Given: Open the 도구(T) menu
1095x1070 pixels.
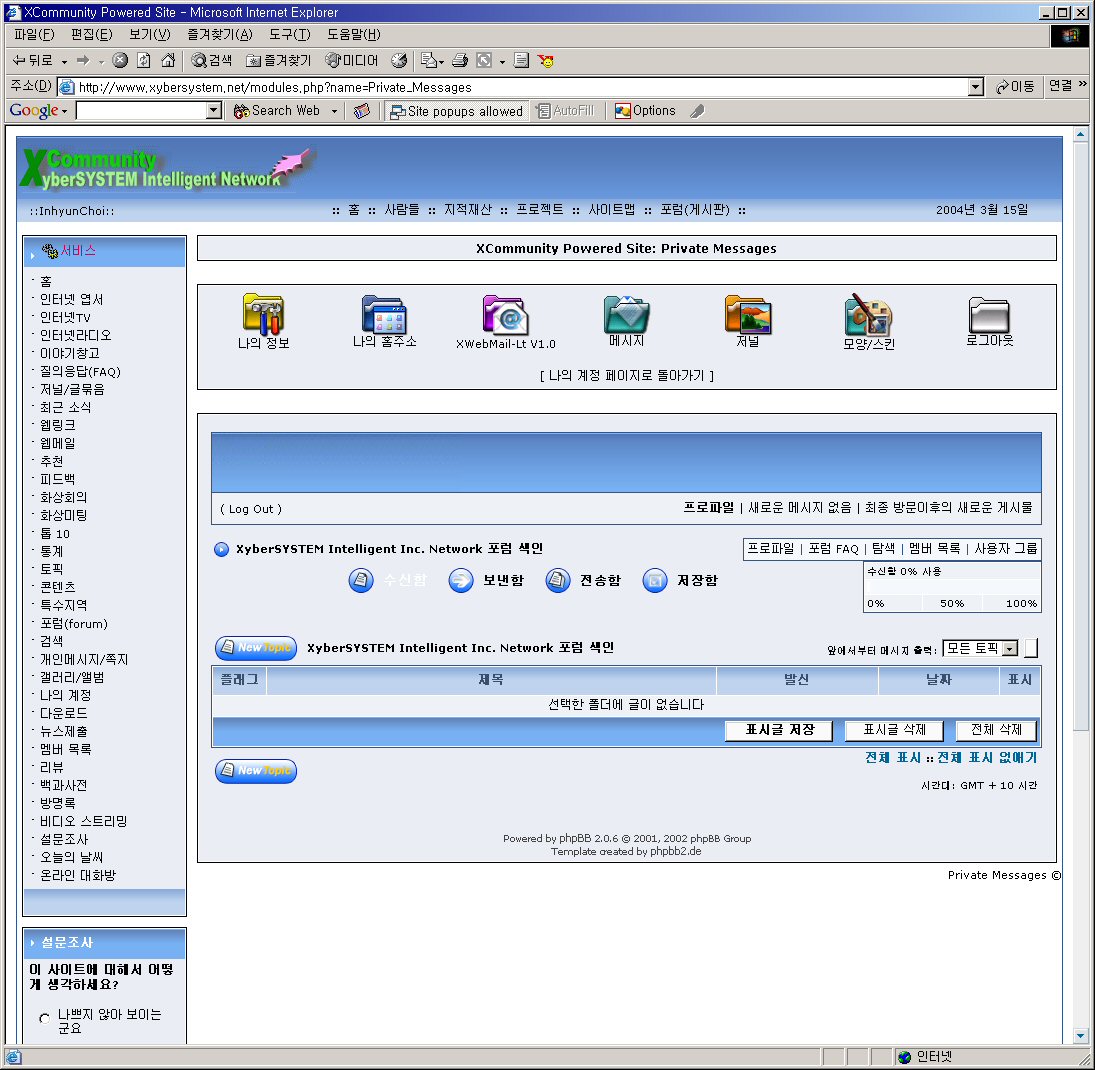Looking at the screenshot, I should [289, 35].
